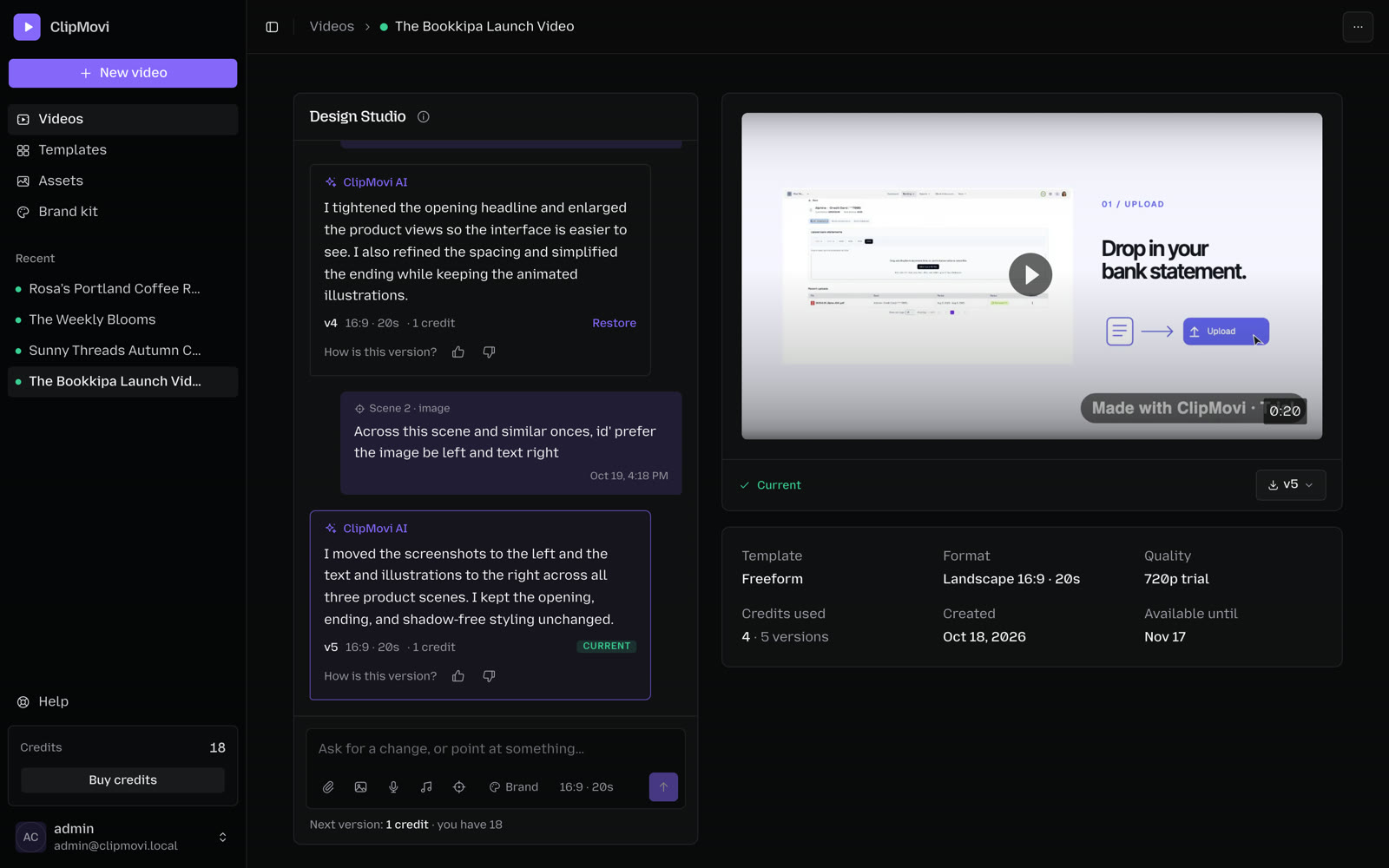
Task: Click the Design Studio info icon
Action: (x=423, y=116)
